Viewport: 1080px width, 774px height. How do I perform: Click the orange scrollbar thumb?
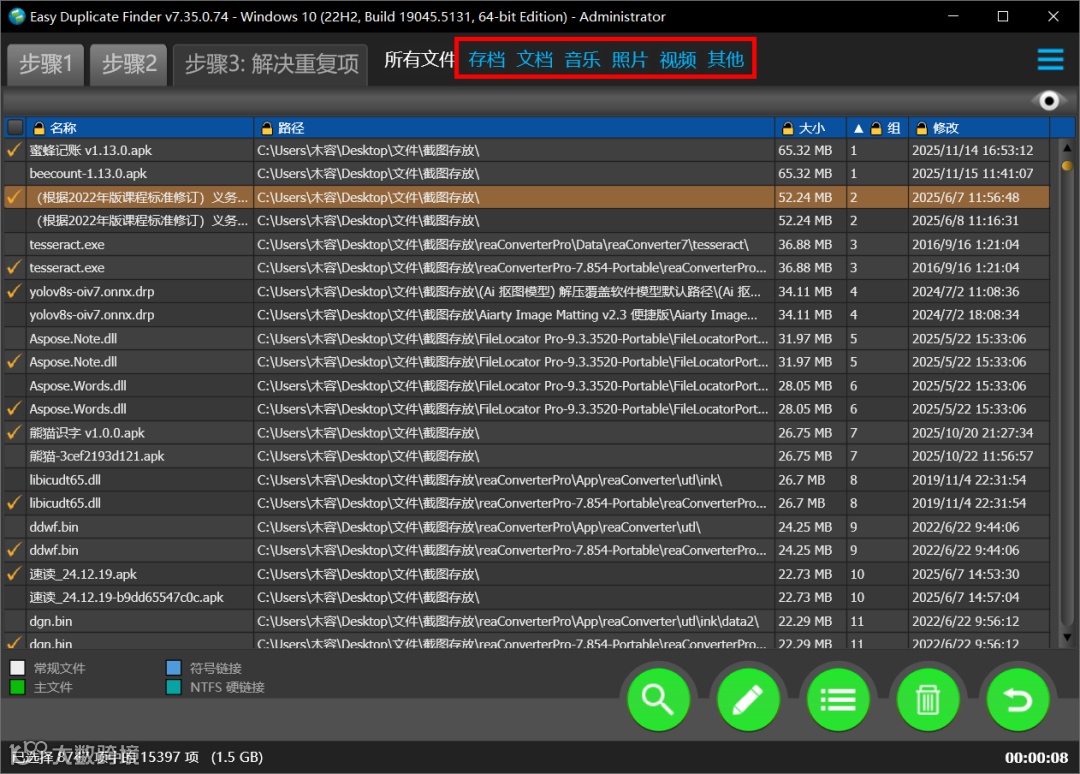click(x=1067, y=166)
